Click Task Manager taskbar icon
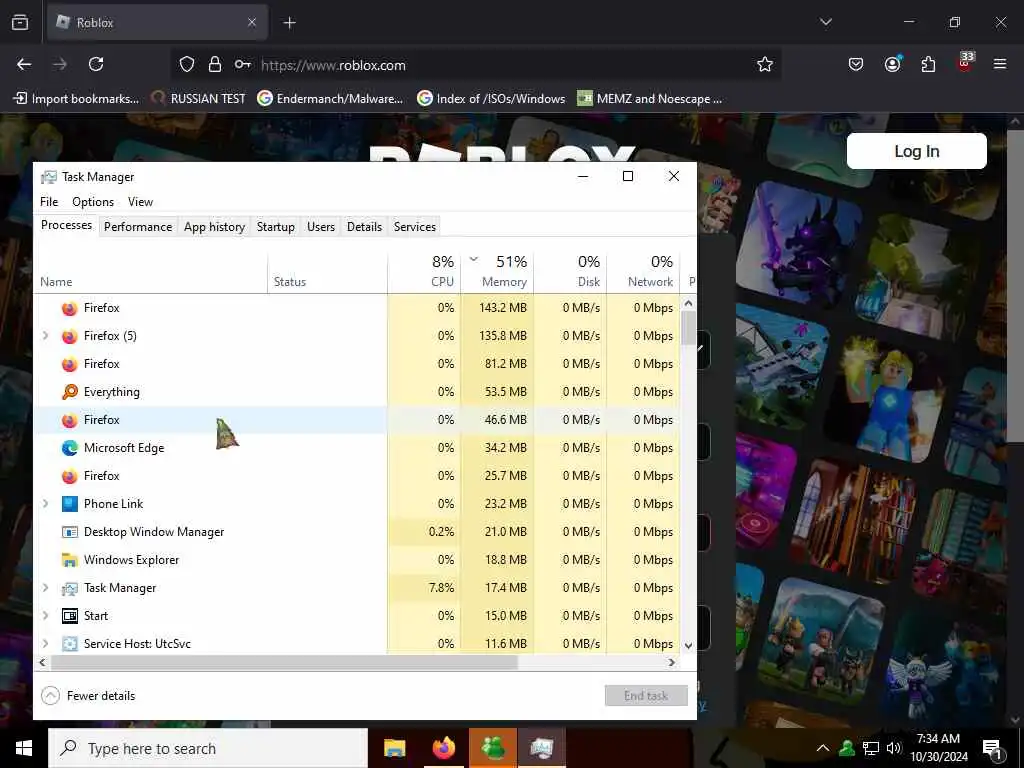 pos(541,748)
